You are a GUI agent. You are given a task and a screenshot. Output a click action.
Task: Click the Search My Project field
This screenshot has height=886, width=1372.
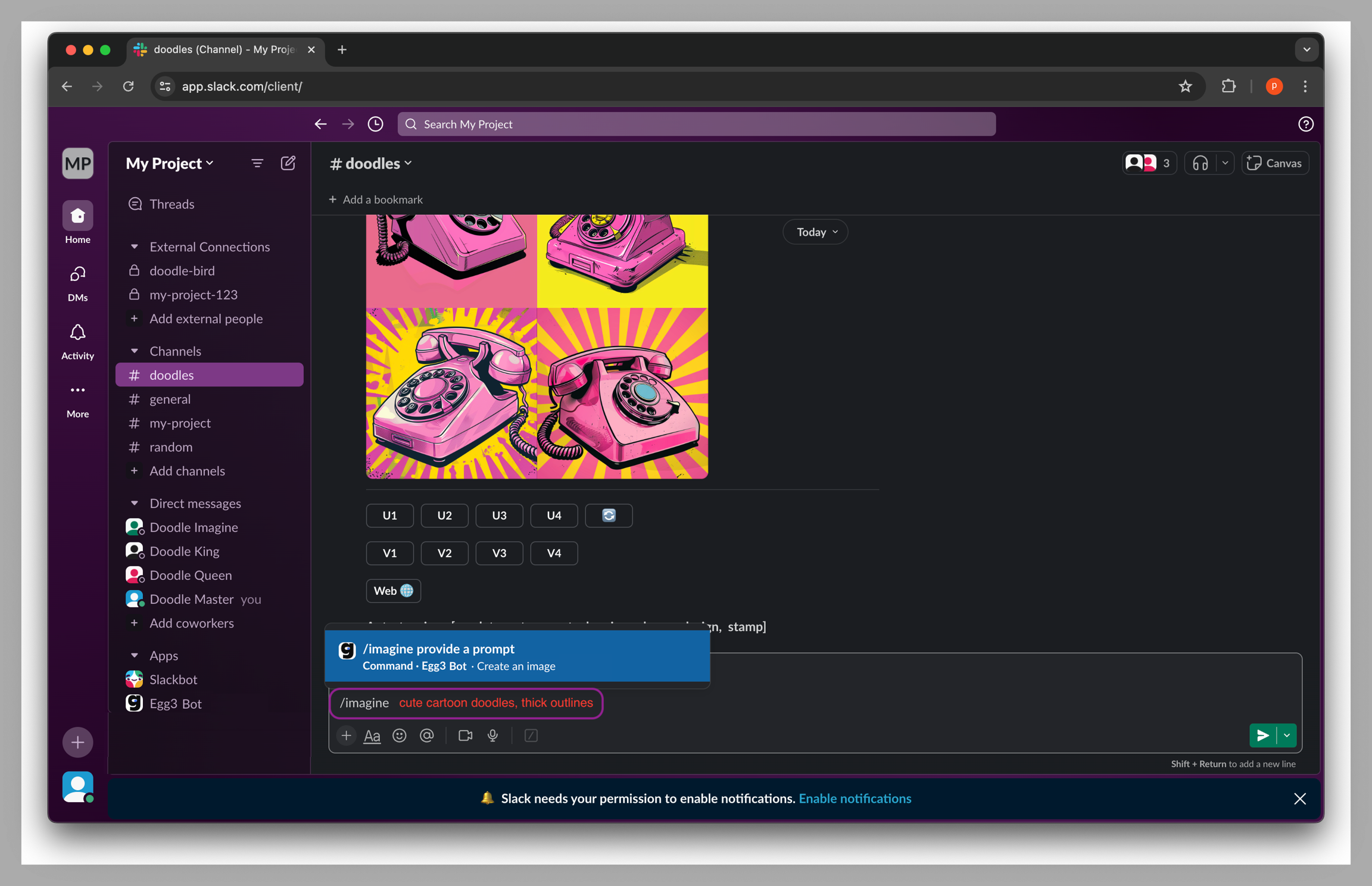pos(697,124)
